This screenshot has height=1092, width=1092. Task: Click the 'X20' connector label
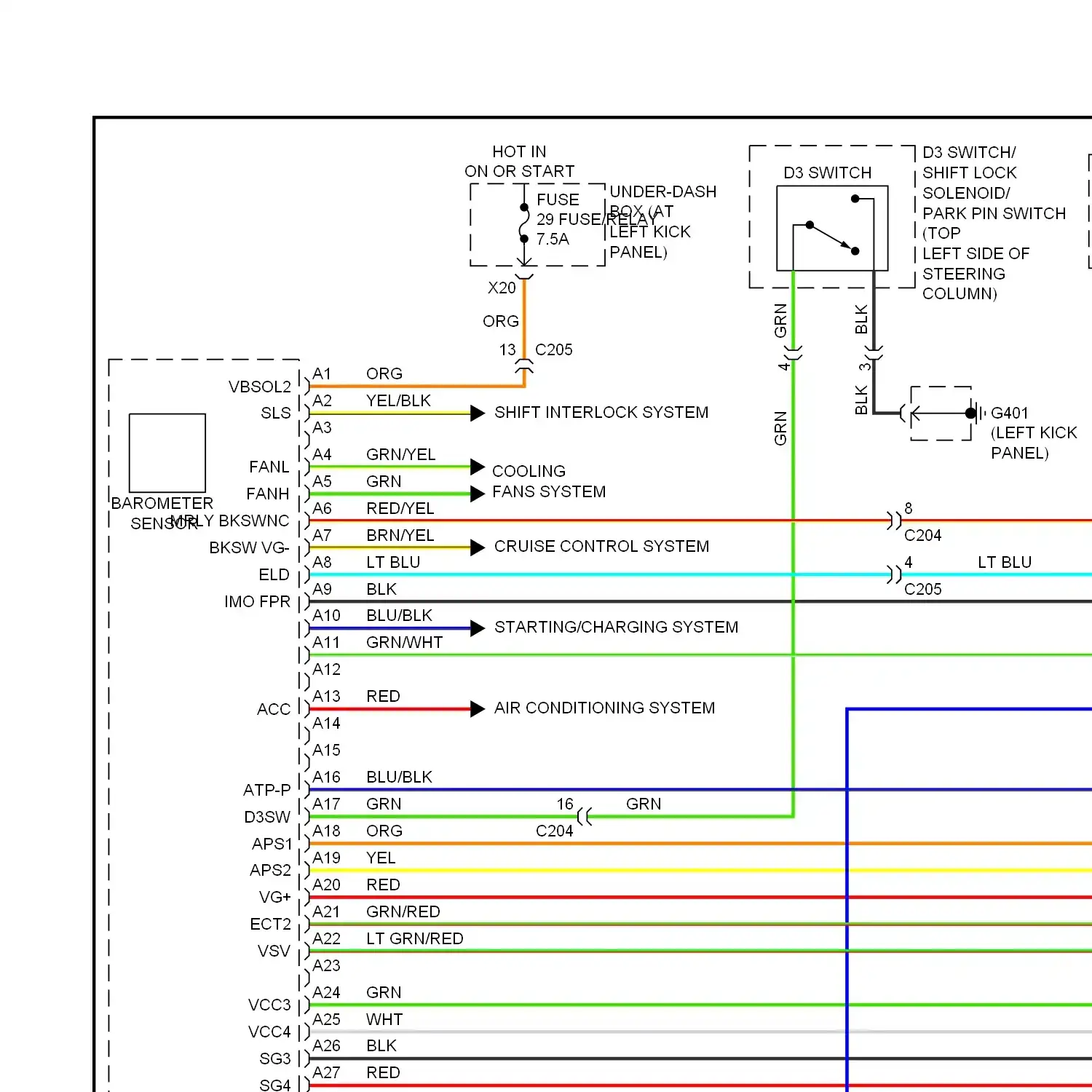(502, 288)
